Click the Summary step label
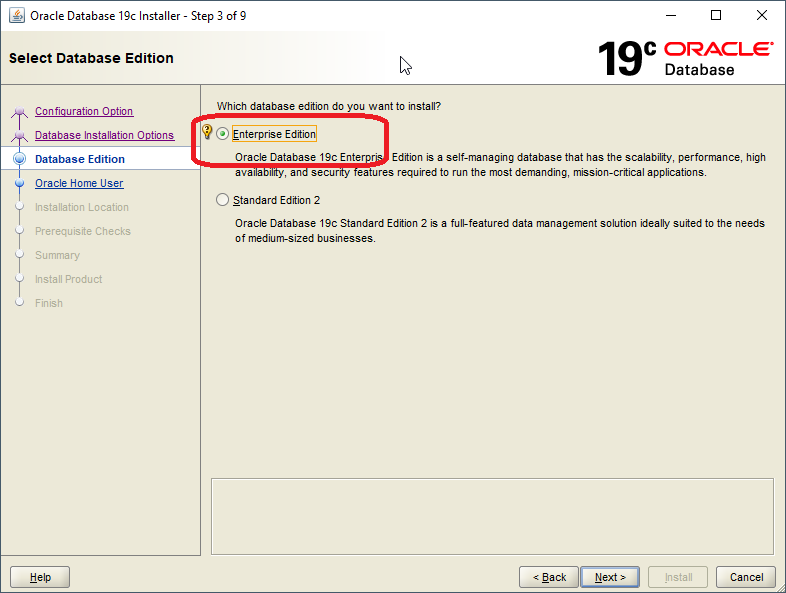Image resolution: width=786 pixels, height=593 pixels. (x=57, y=255)
